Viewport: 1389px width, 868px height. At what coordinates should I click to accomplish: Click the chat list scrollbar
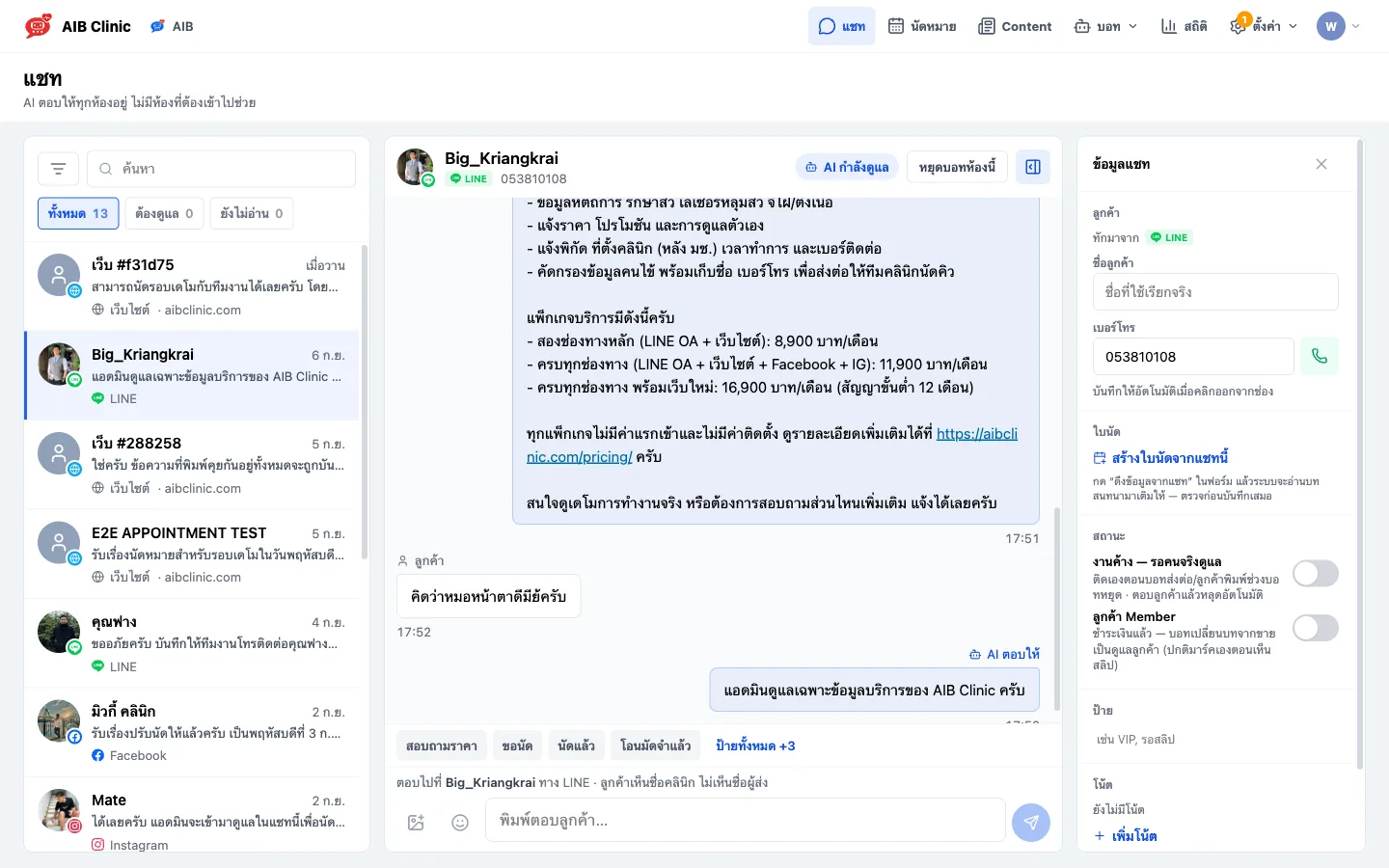[x=364, y=401]
